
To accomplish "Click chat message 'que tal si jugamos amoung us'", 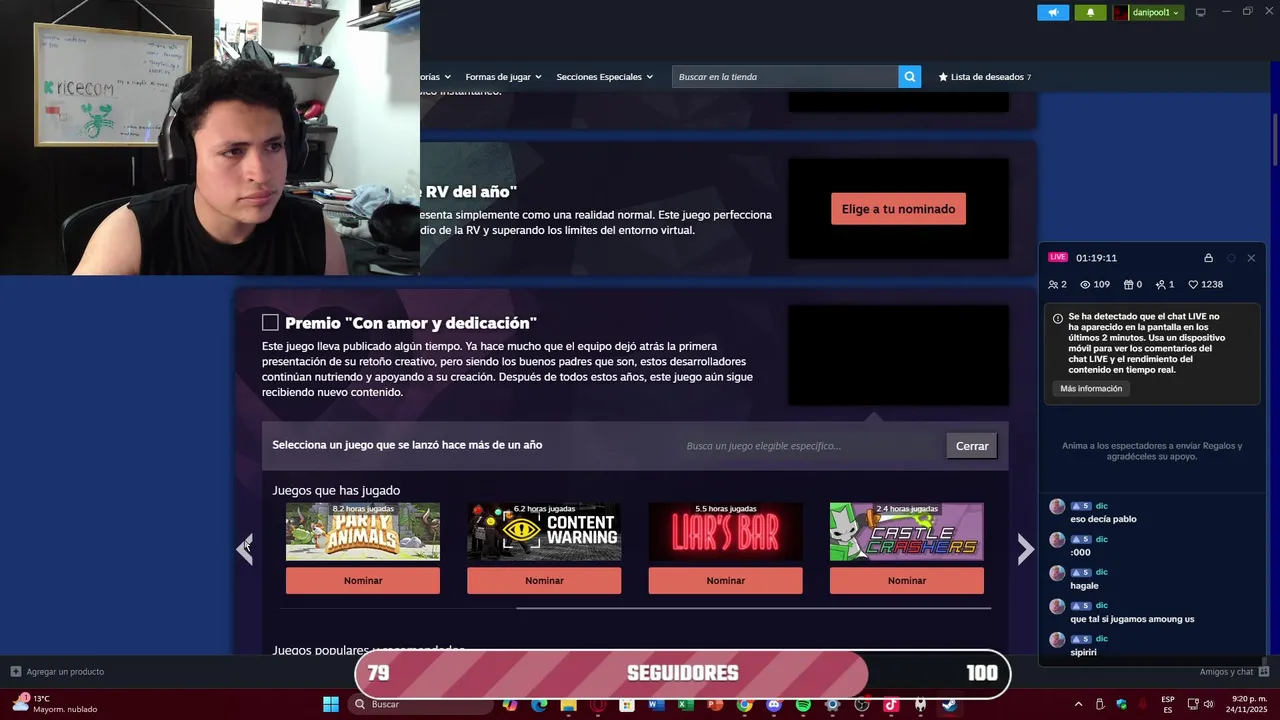I will 1132,619.
